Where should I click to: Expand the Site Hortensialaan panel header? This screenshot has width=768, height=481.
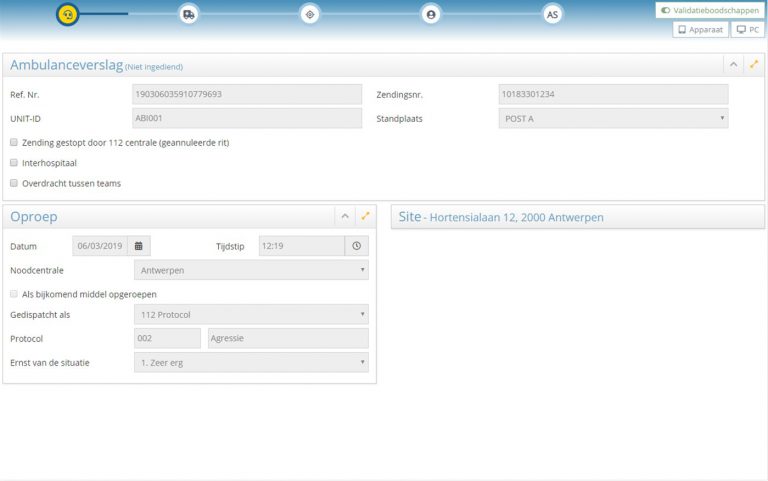577,217
